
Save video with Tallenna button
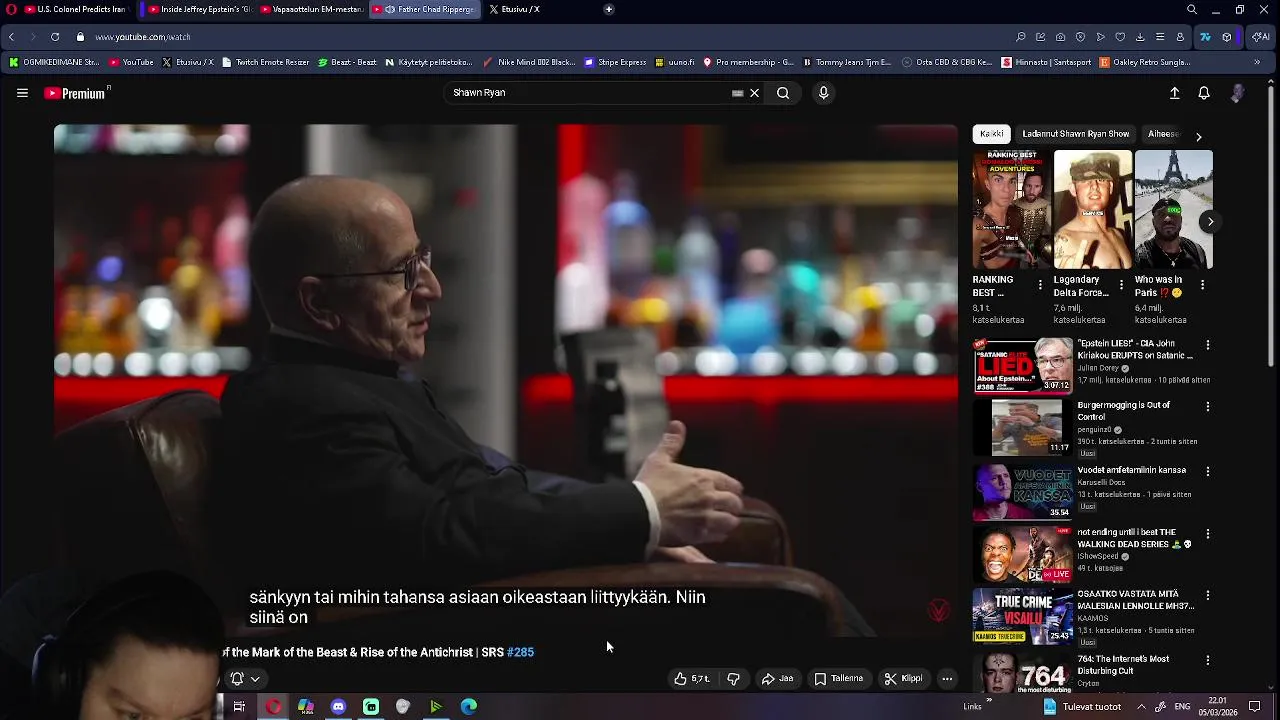point(838,679)
